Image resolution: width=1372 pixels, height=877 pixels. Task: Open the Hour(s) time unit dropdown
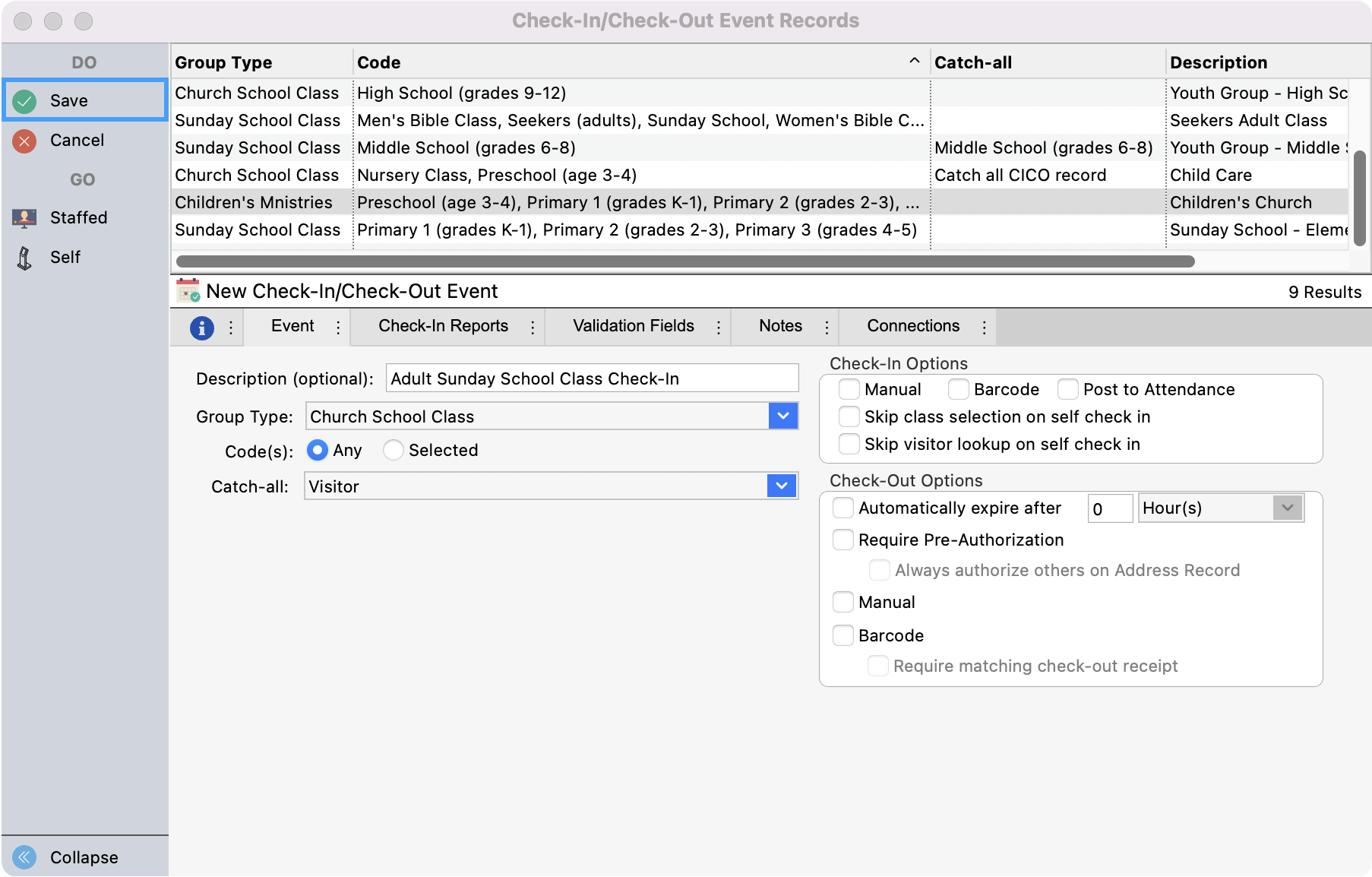1287,508
